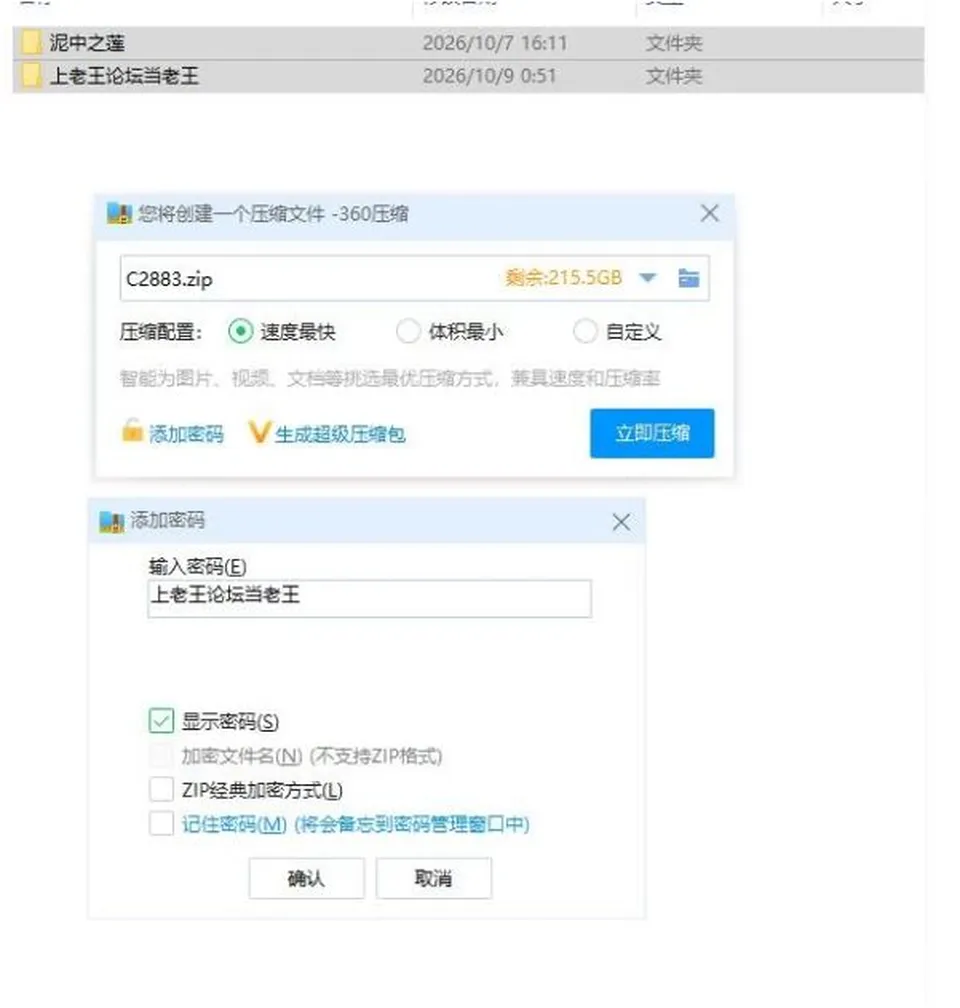This screenshot has height=1008, width=960.
Task: Tick the 记住密码(M) checkbox
Action: [161, 823]
